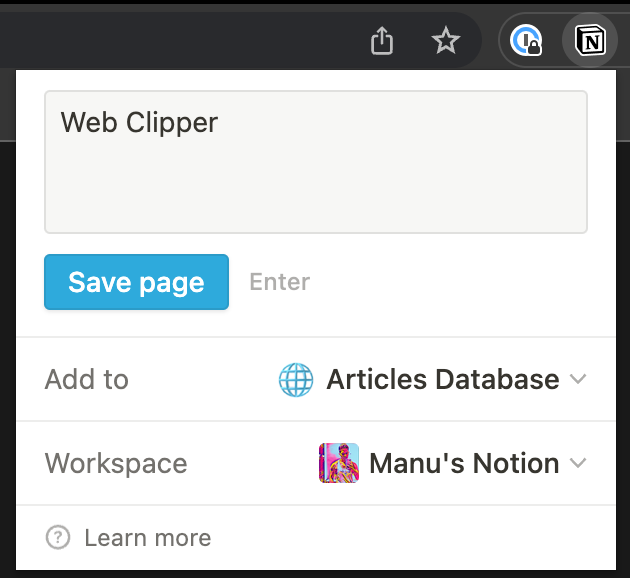This screenshot has height=578, width=630.
Task: Expand the Manu's Notion workspace chevron
Action: coord(577,464)
